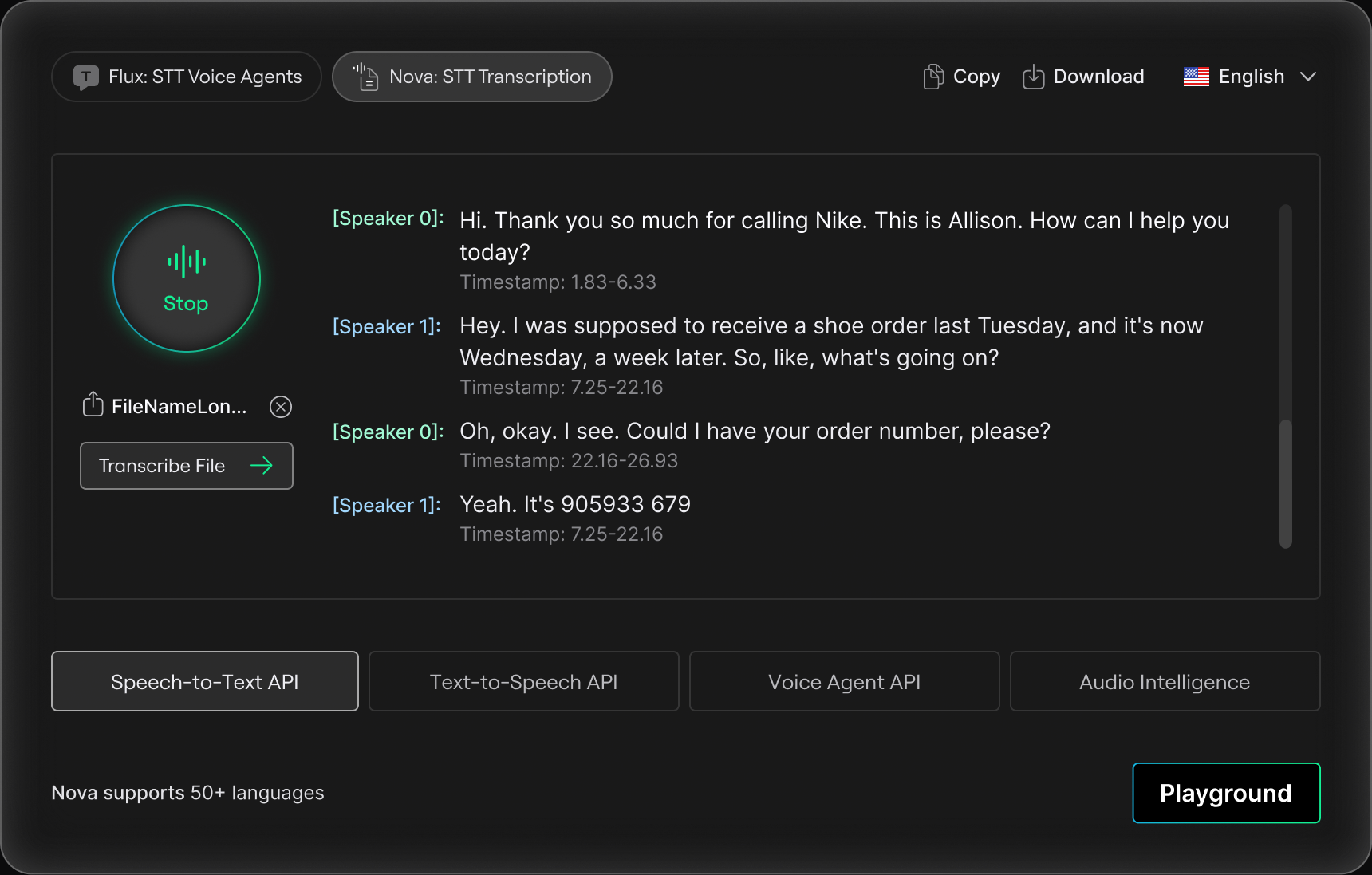Stop recording with the waveform Stop button
Viewport: 1372px width, 875px height.
point(187,278)
